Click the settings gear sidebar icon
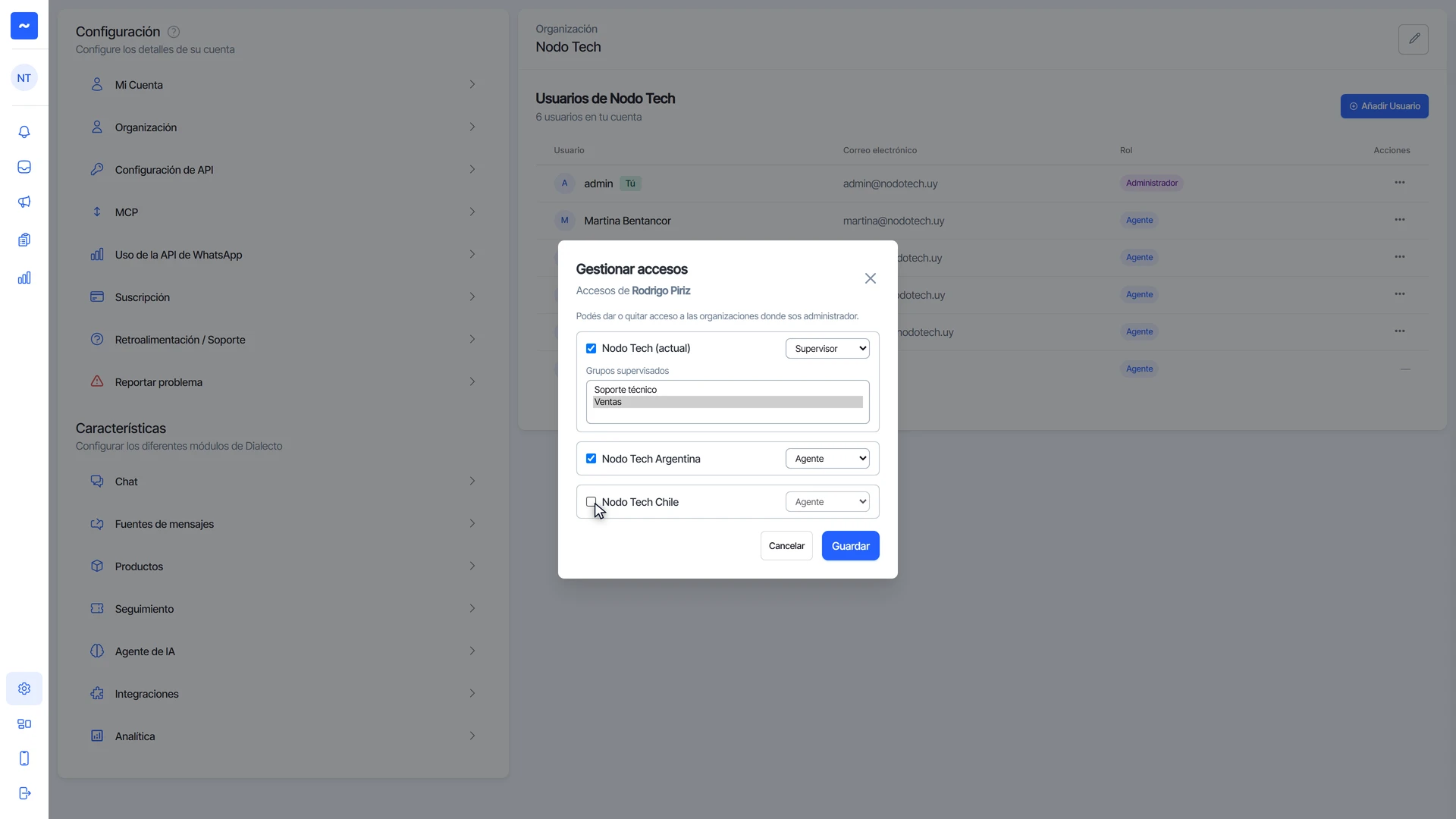This screenshot has height=819, width=1456. click(24, 689)
